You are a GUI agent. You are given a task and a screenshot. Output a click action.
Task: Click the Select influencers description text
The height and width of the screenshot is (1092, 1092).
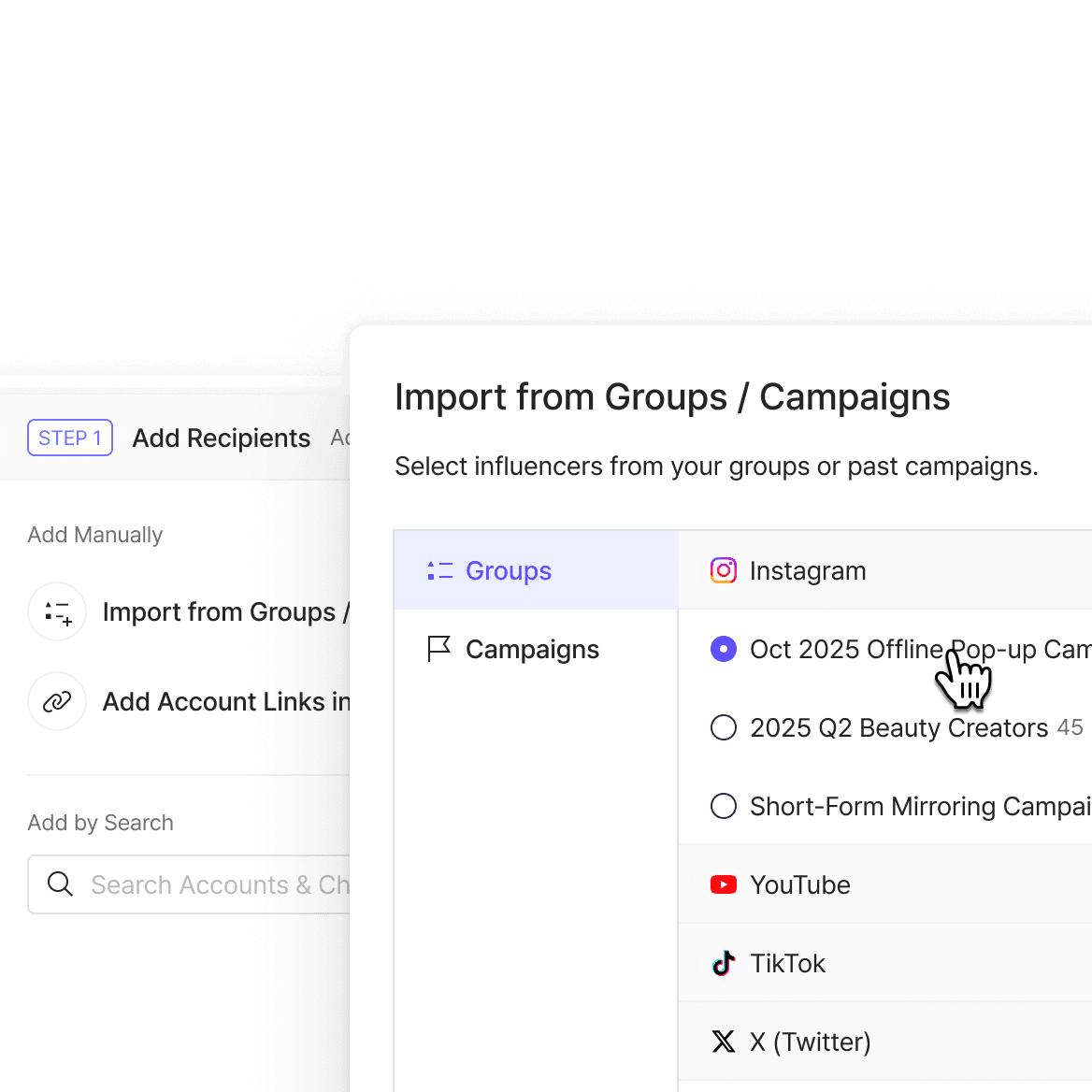[716, 466]
